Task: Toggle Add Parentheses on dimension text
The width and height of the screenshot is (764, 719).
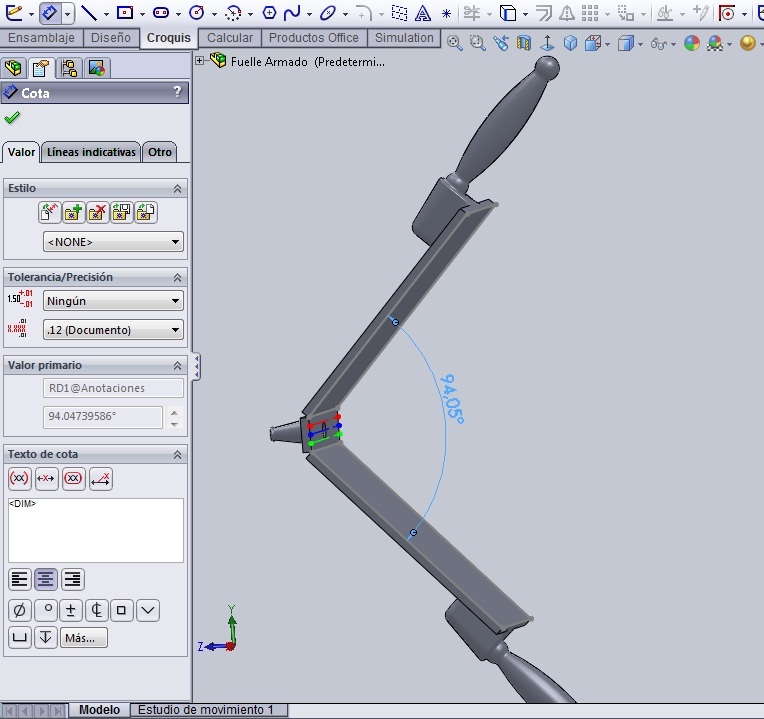Action: click(19, 478)
